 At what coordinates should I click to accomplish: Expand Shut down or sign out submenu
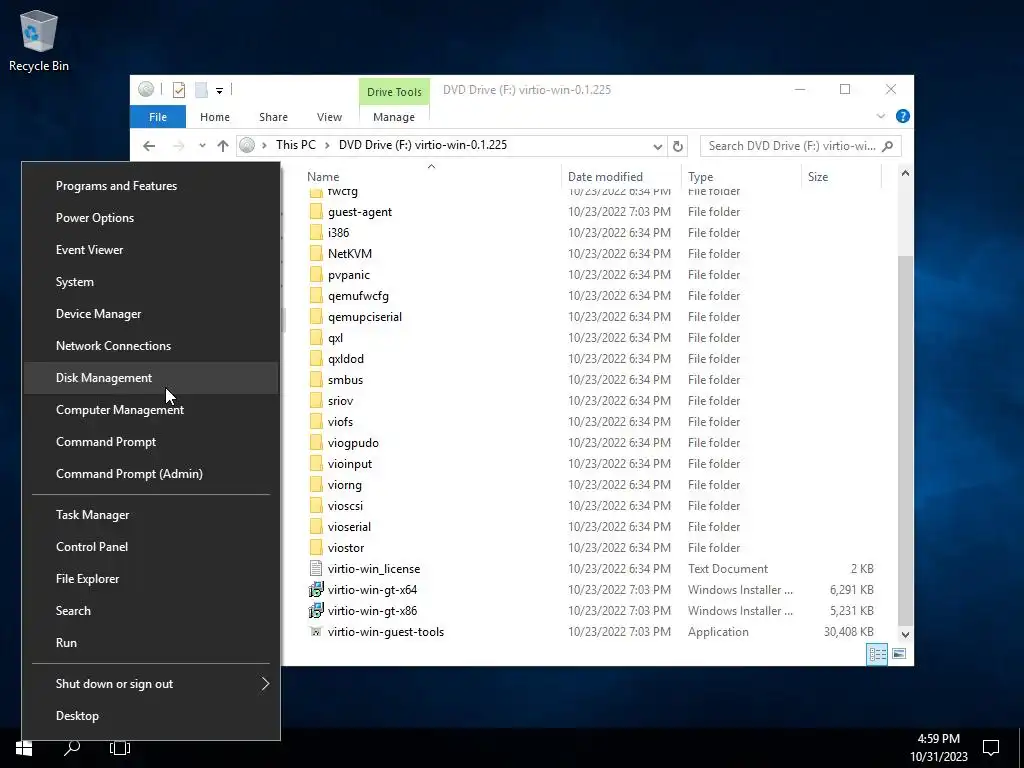point(151,684)
